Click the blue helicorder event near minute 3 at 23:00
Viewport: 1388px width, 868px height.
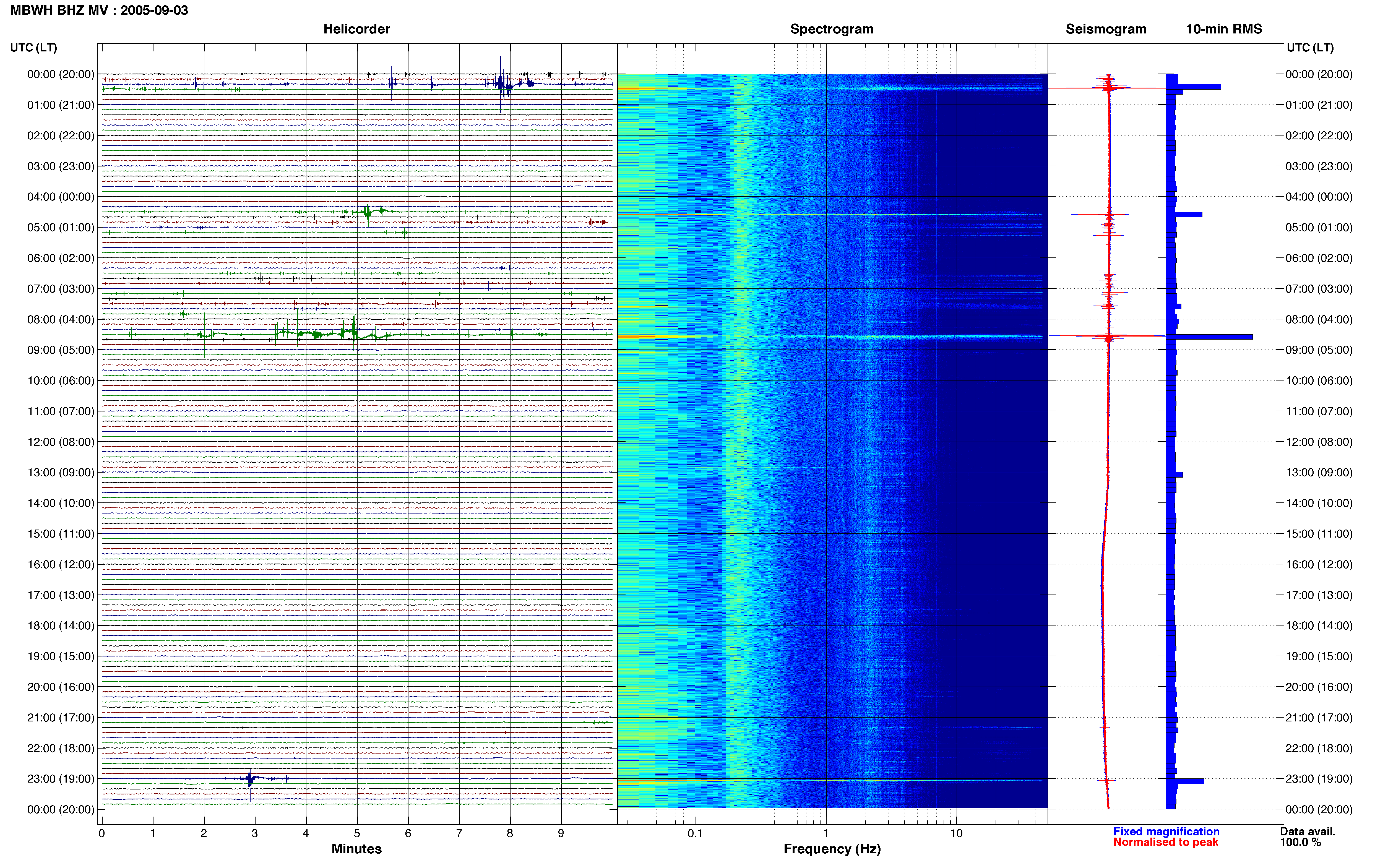pyautogui.click(x=250, y=780)
